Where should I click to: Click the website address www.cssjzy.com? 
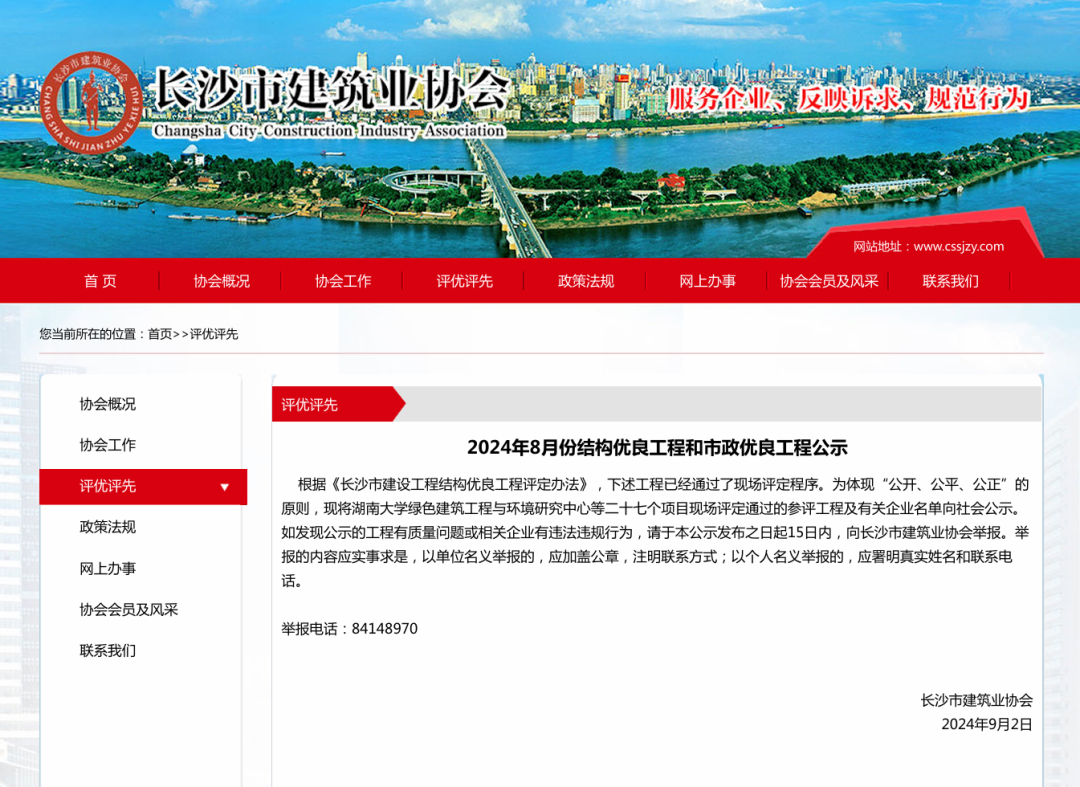tap(958, 246)
